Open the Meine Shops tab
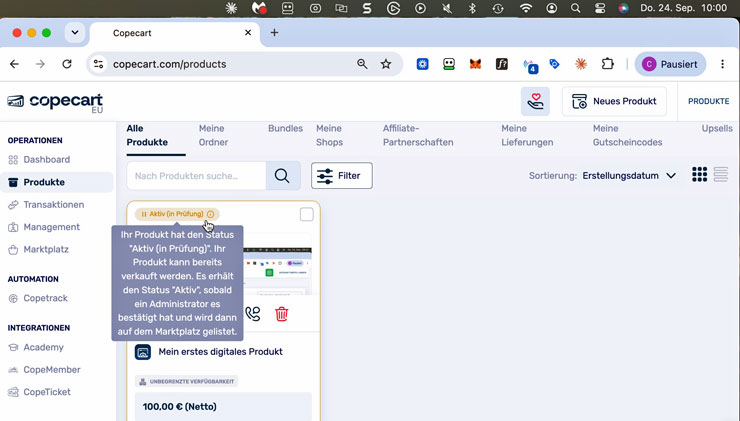This screenshot has width=740, height=421. (329, 135)
